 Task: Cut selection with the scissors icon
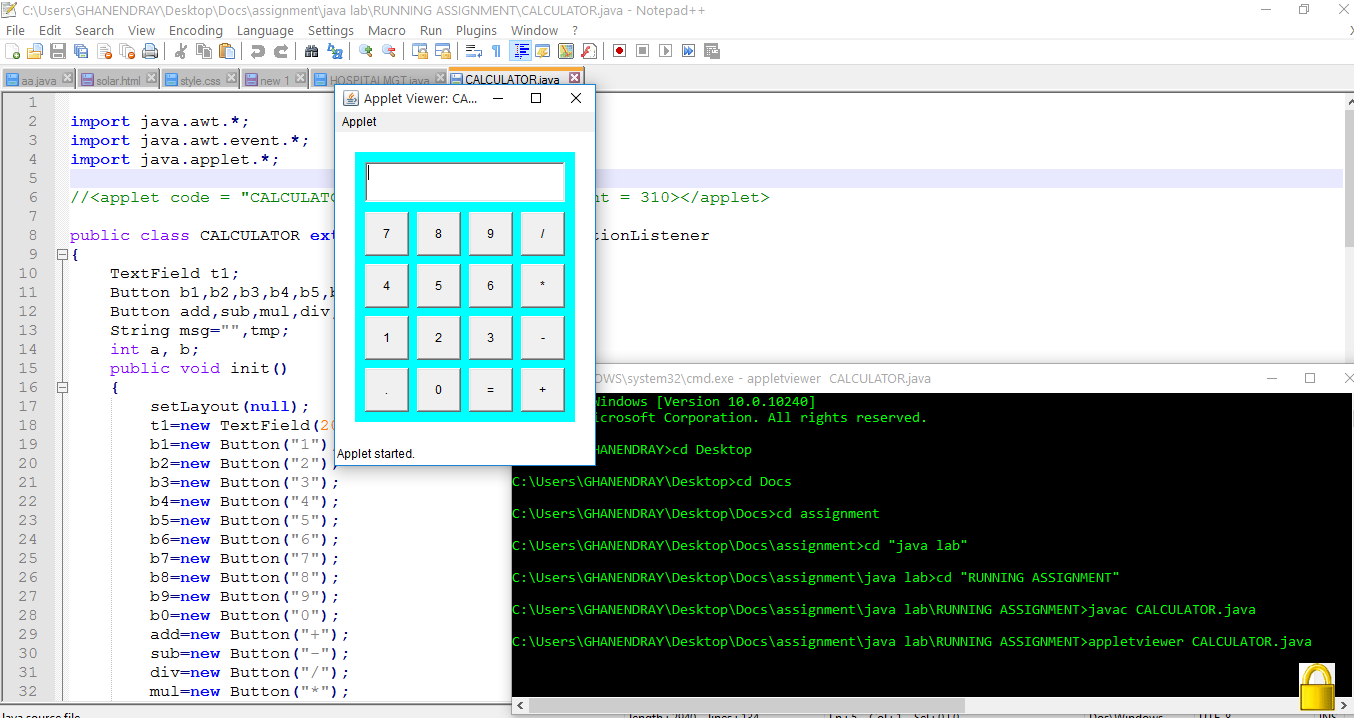[181, 51]
